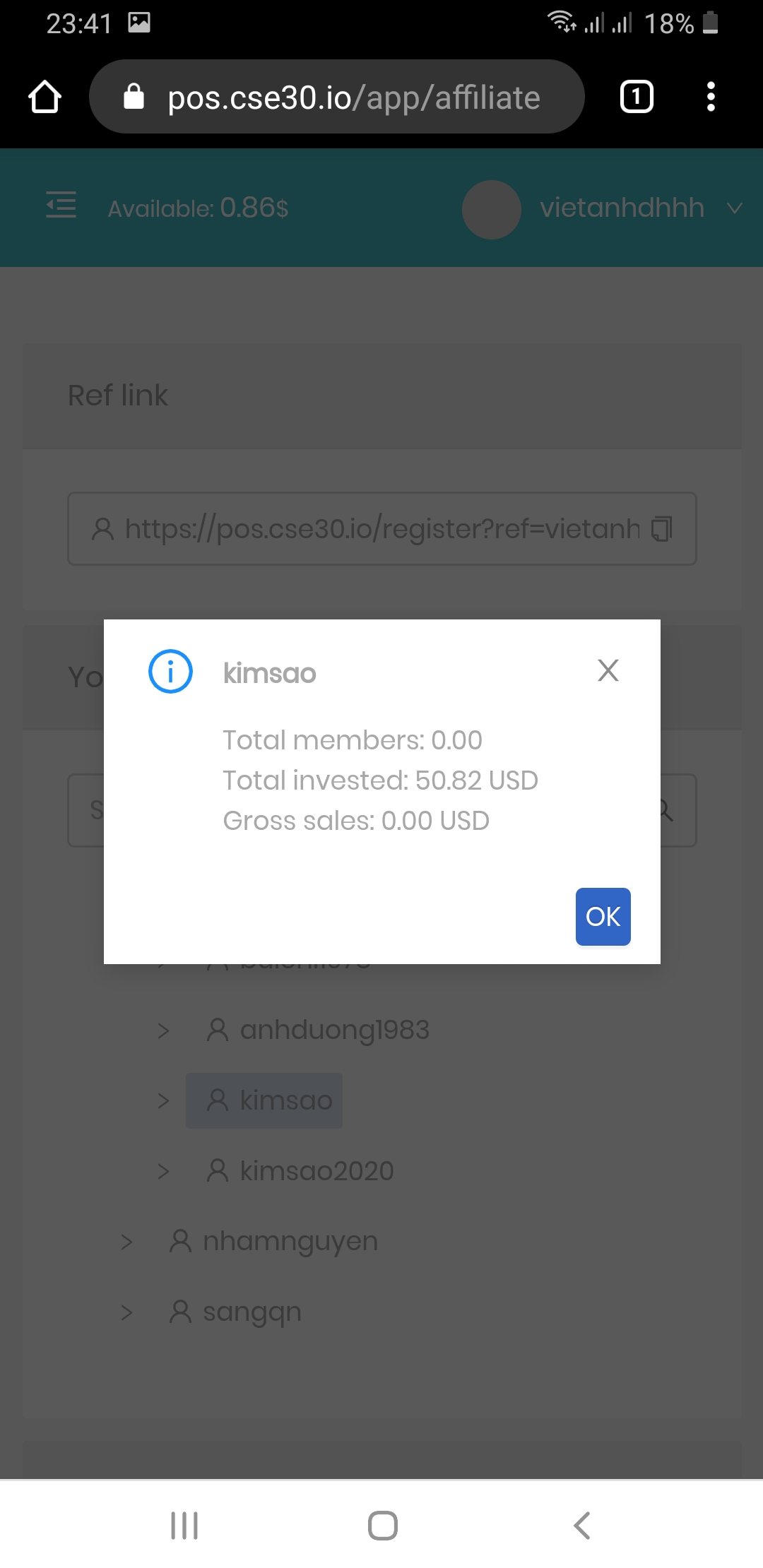Open the vietanhdhhh account dropdown
763x1568 pixels.
pyautogui.click(x=735, y=208)
